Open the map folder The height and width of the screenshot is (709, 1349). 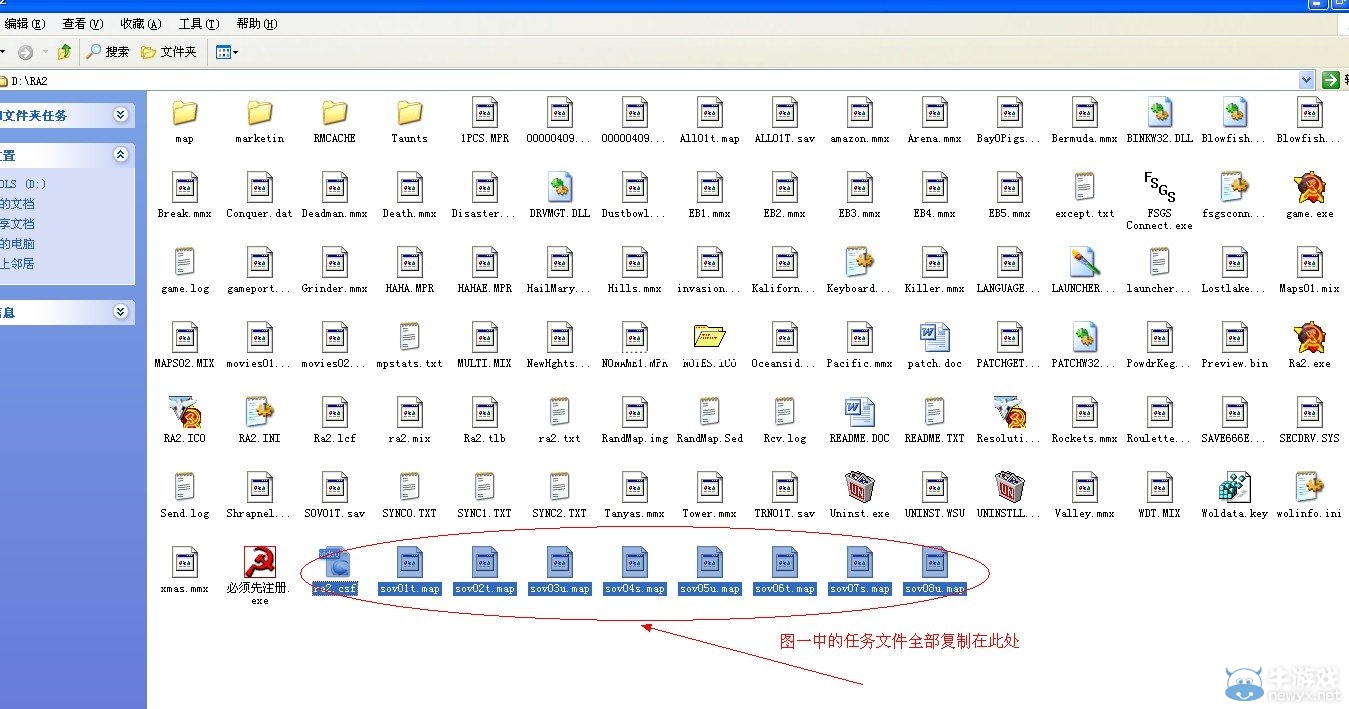[184, 113]
